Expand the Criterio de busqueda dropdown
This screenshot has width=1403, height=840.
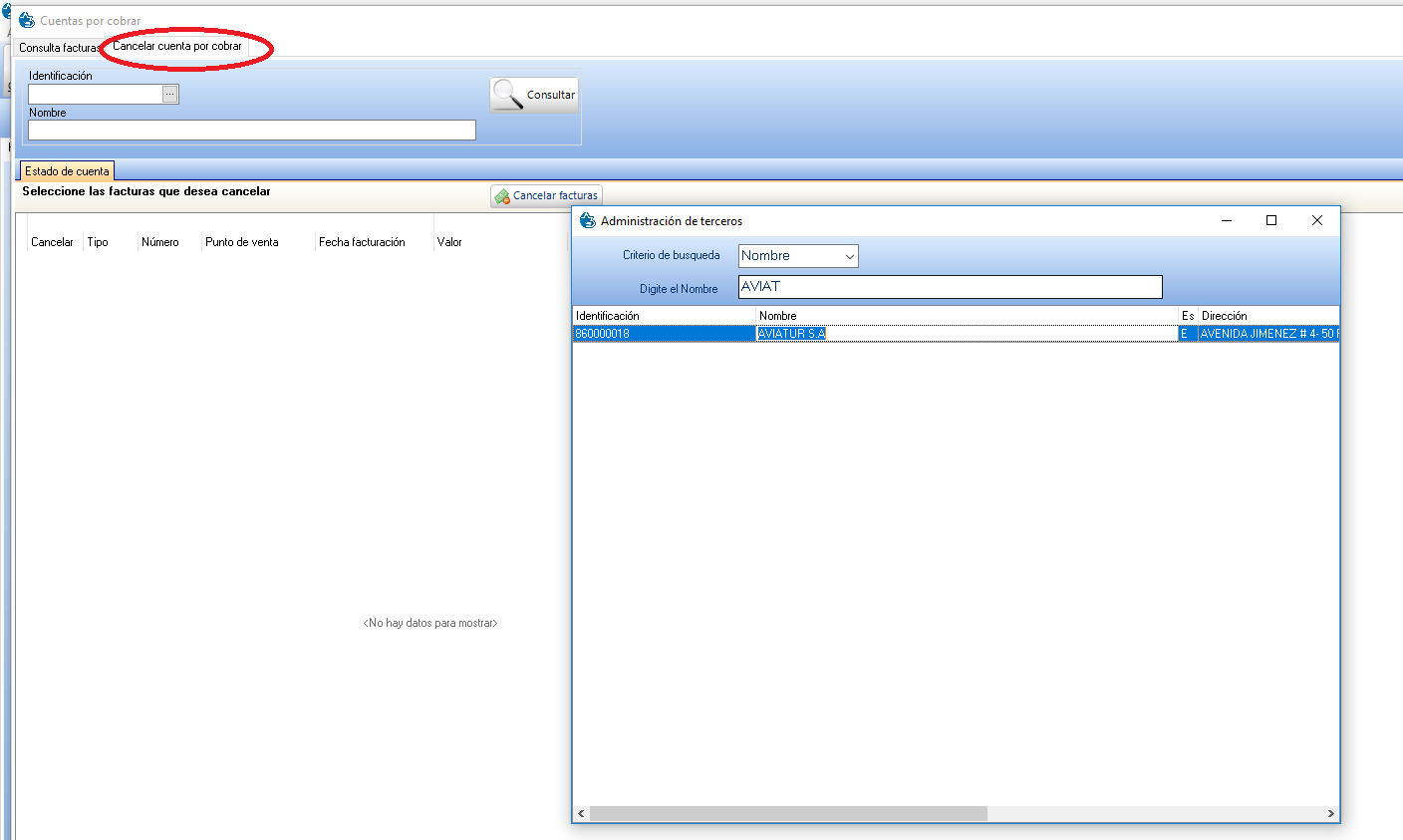pos(849,256)
